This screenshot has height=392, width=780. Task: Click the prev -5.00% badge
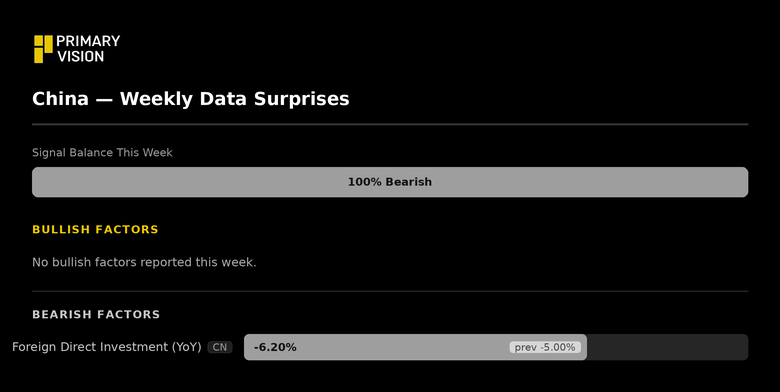click(545, 347)
